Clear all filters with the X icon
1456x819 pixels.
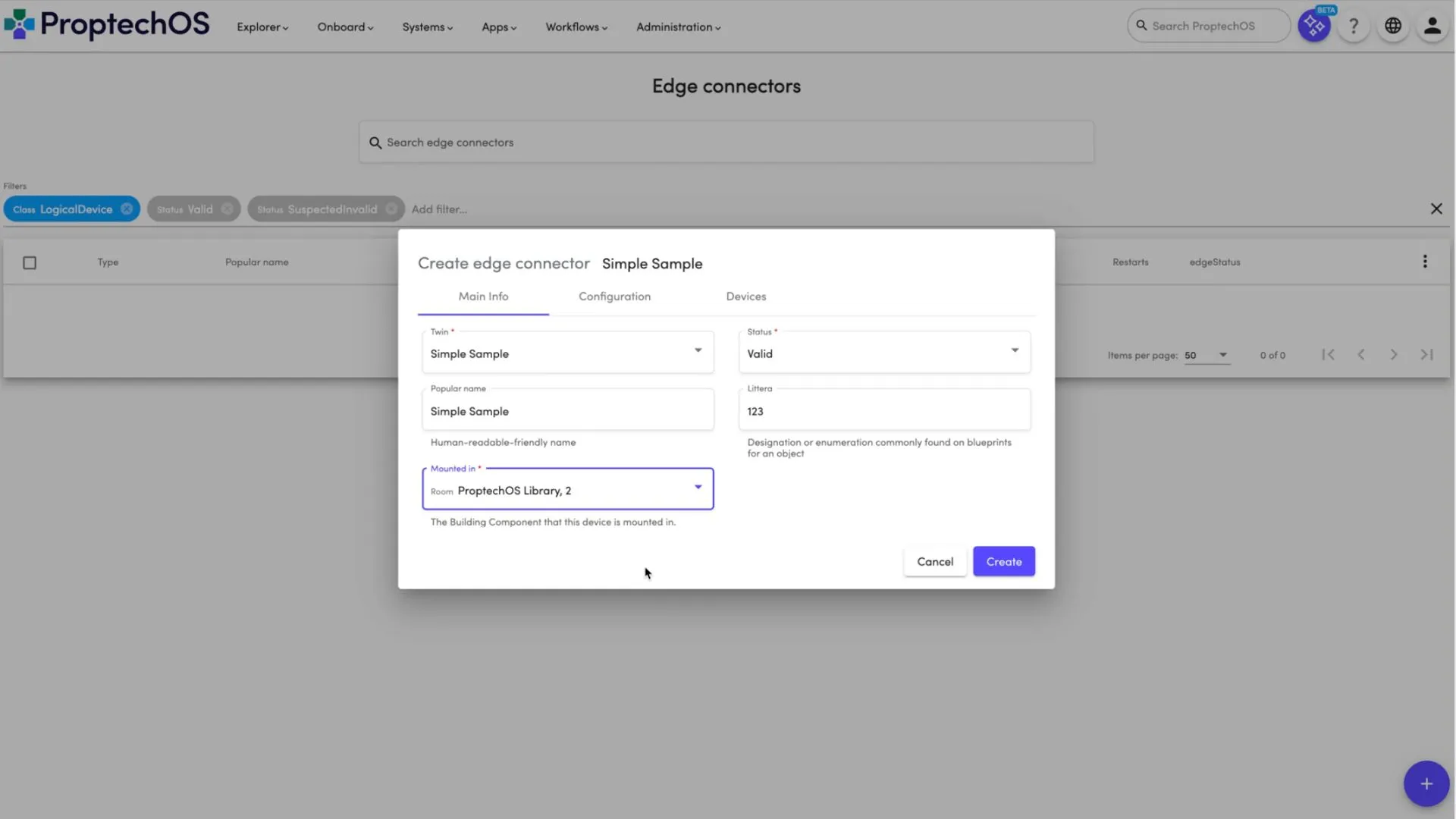pos(1436,209)
